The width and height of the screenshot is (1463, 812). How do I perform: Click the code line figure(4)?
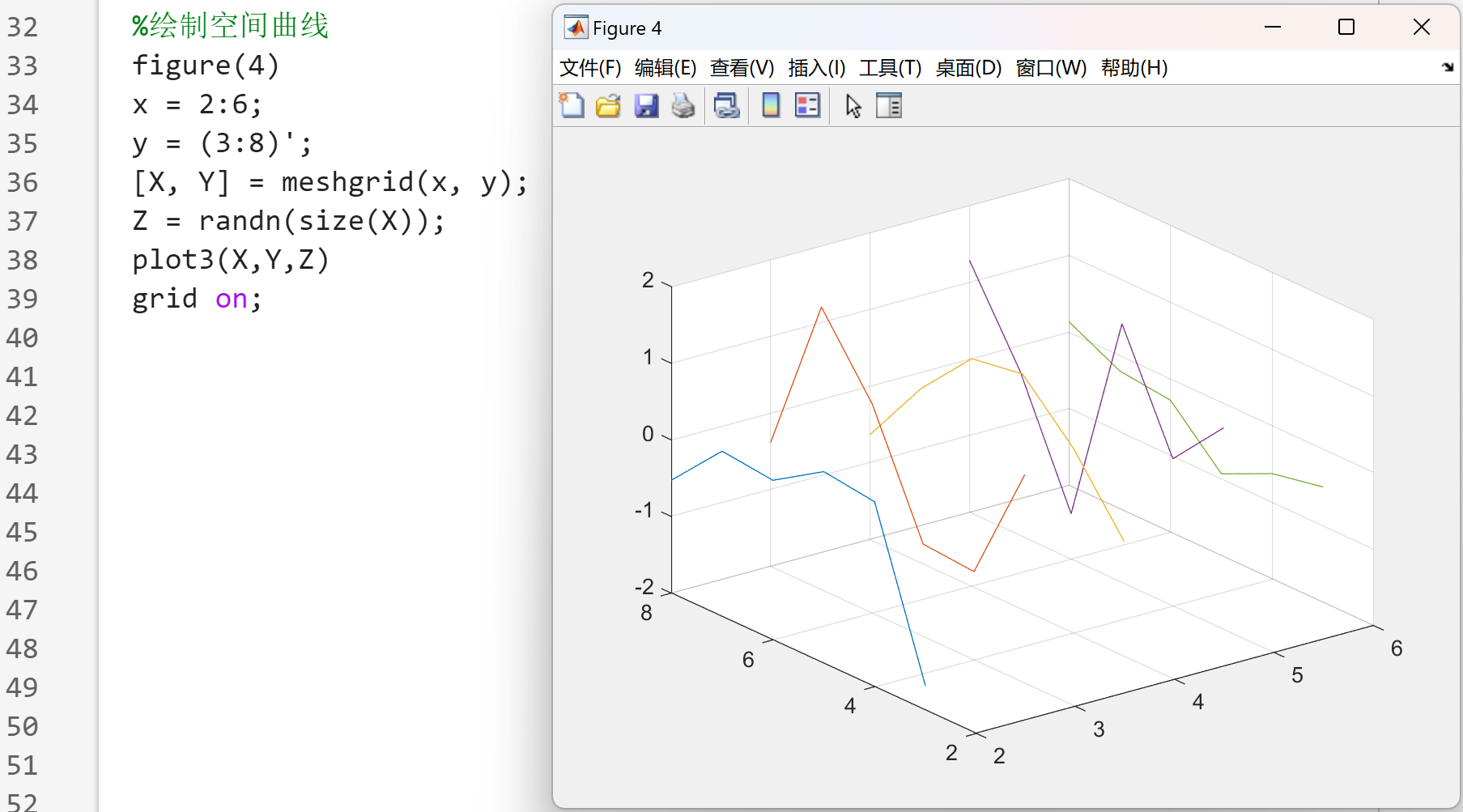point(206,65)
